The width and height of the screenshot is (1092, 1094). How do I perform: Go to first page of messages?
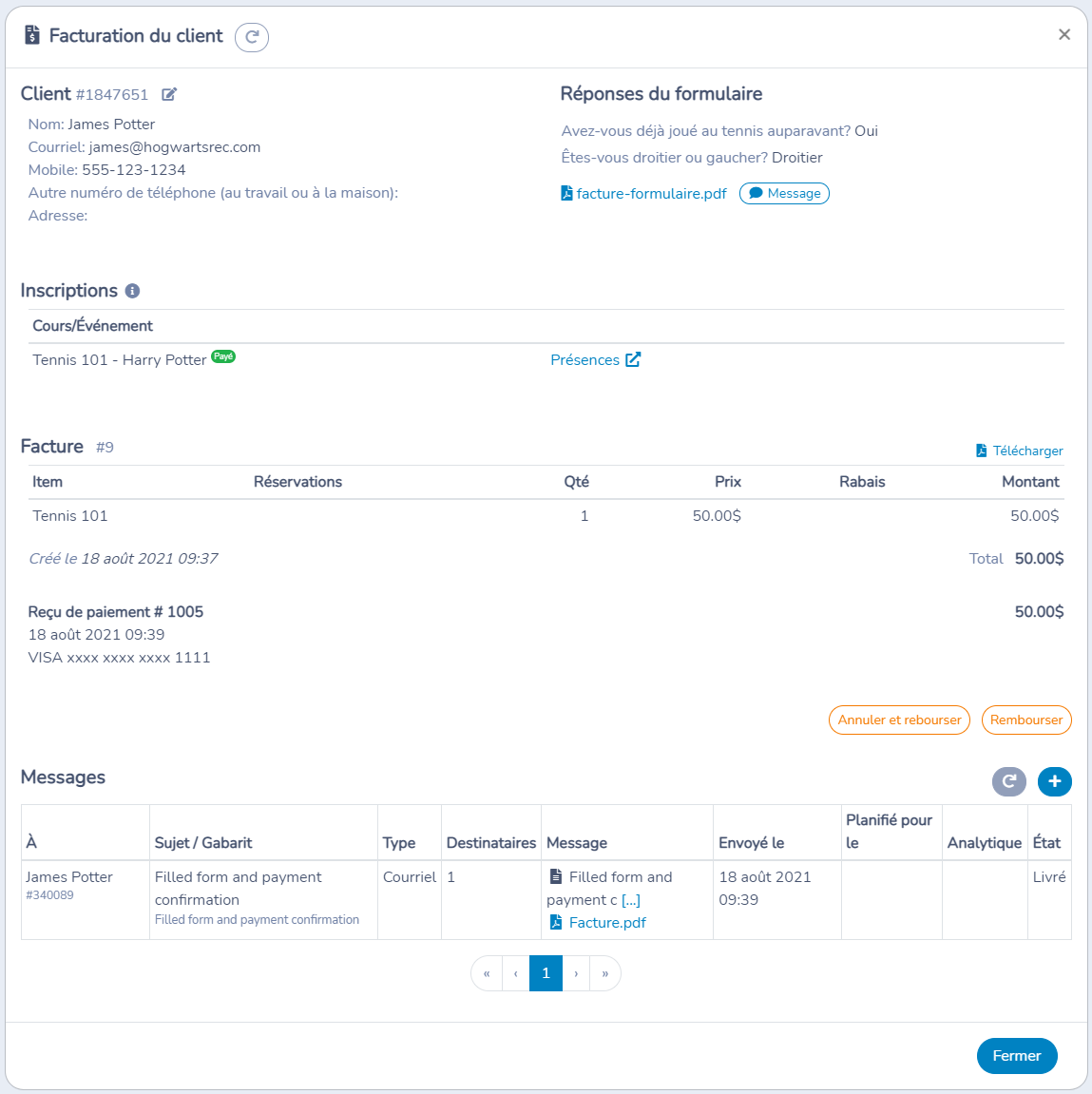click(487, 973)
